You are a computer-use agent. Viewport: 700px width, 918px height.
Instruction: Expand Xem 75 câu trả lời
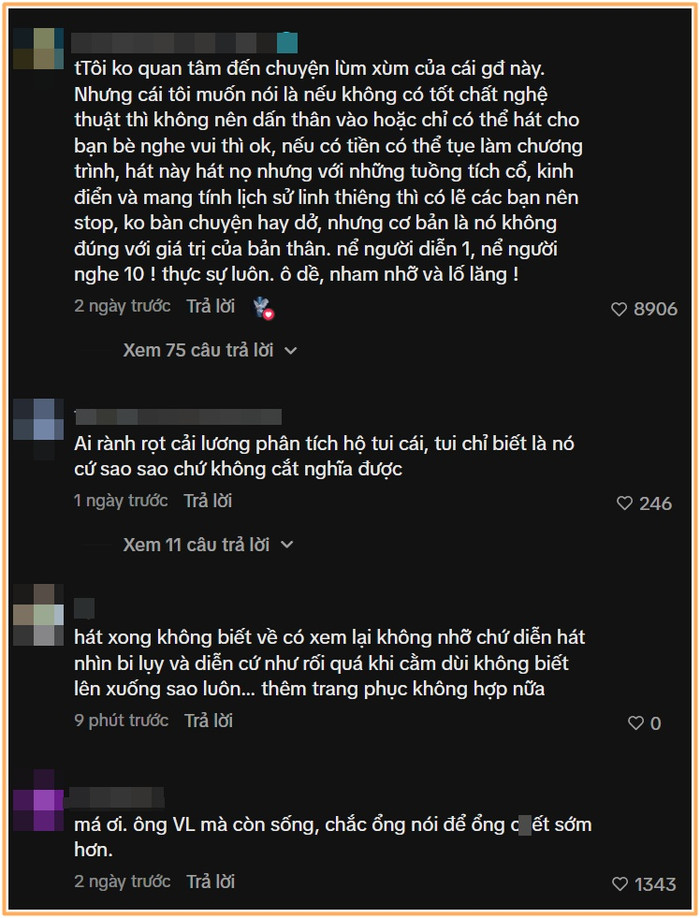coord(198,350)
